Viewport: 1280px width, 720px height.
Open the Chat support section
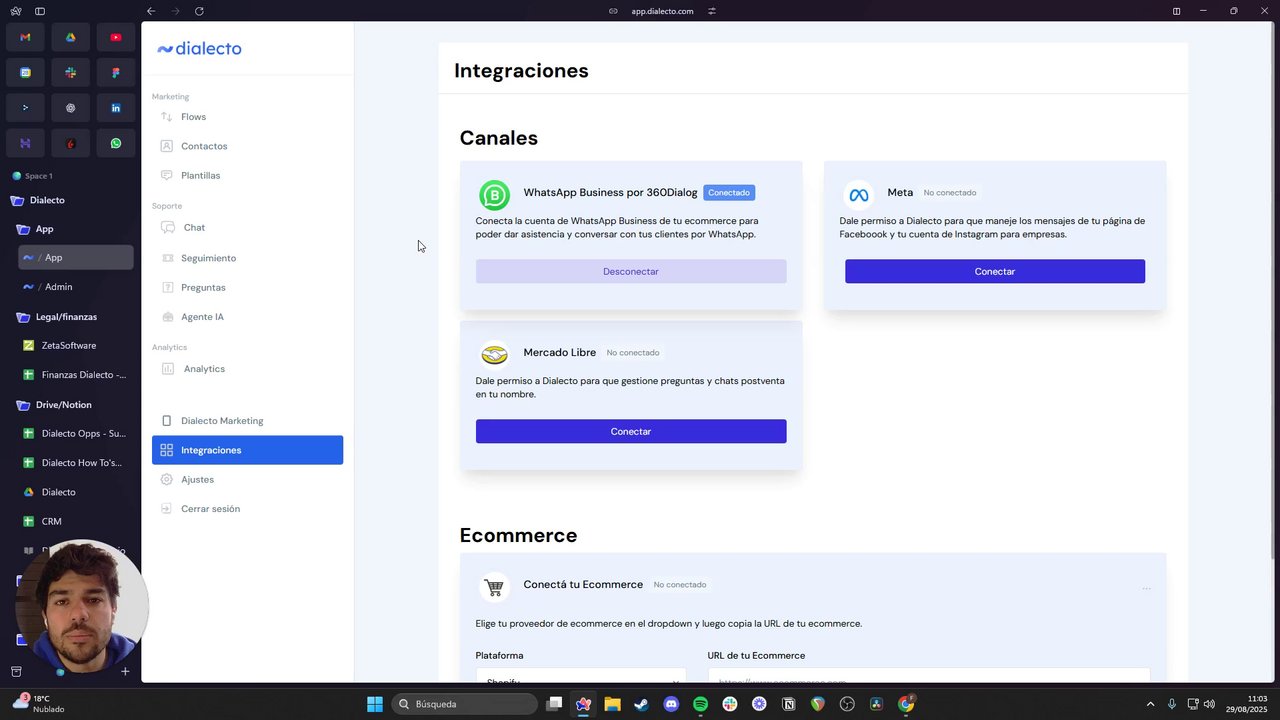(247, 228)
